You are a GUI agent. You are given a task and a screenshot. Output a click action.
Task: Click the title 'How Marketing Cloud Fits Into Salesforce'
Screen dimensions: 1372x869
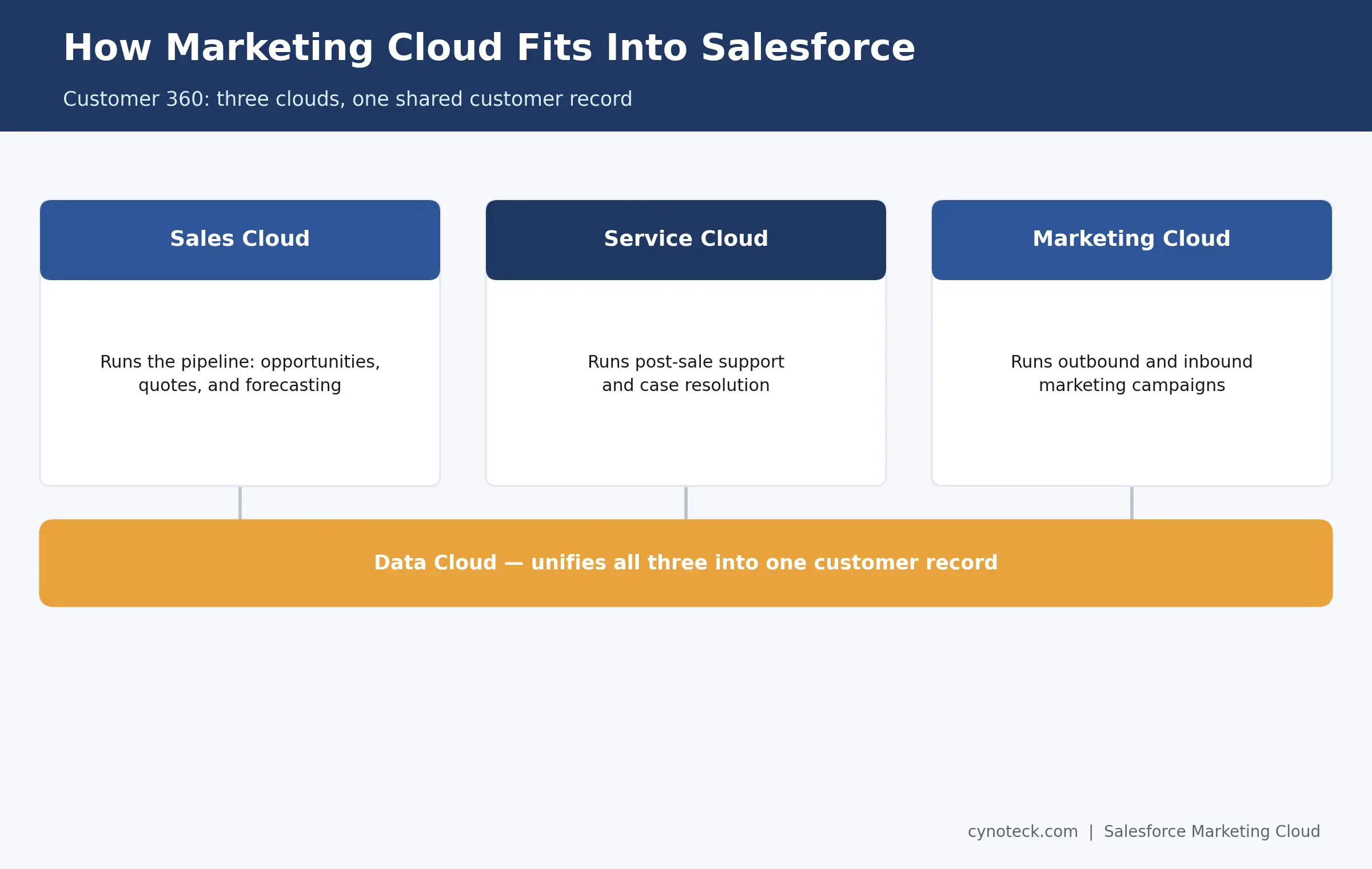tap(489, 47)
